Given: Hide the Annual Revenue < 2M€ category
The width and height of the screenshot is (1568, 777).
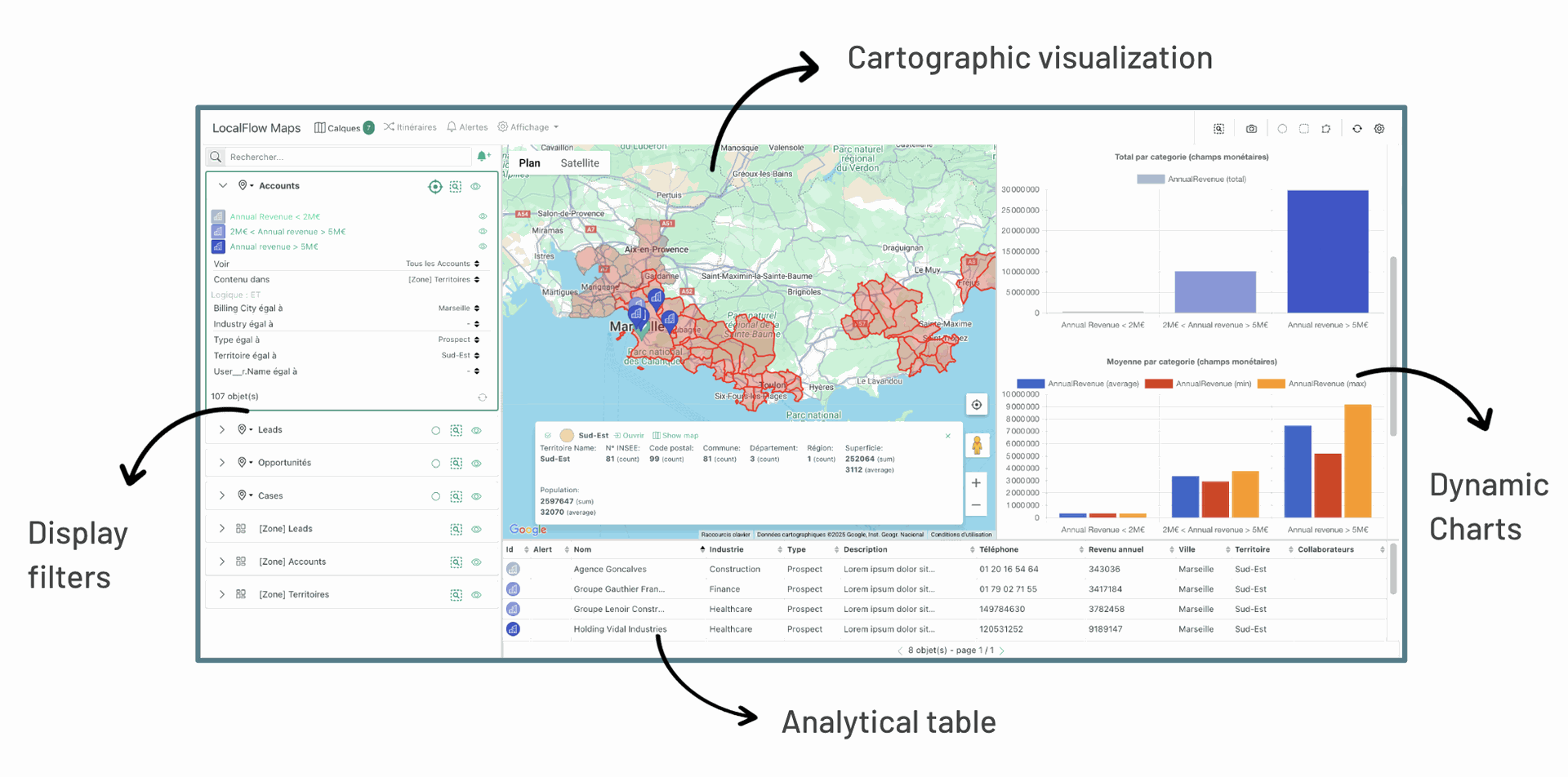Looking at the screenshot, I should click(x=482, y=216).
